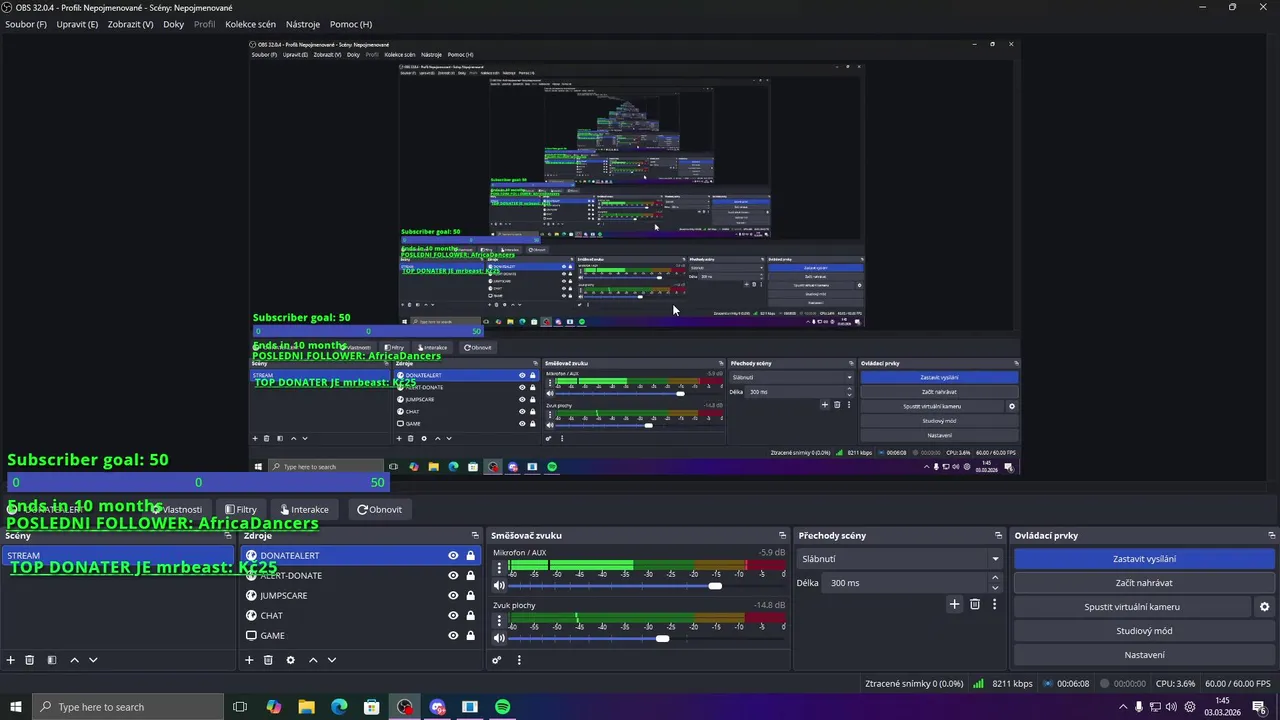The image size is (1280, 720).
Task: Click the Type here to search box
Action: [x=126, y=707]
